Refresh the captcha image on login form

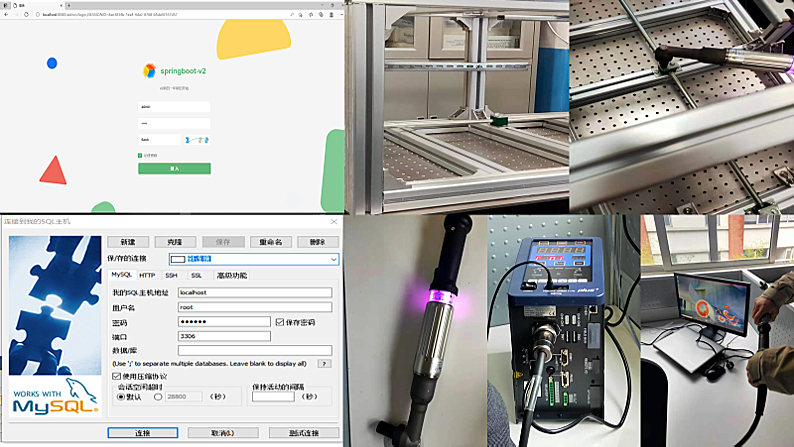coord(196,139)
